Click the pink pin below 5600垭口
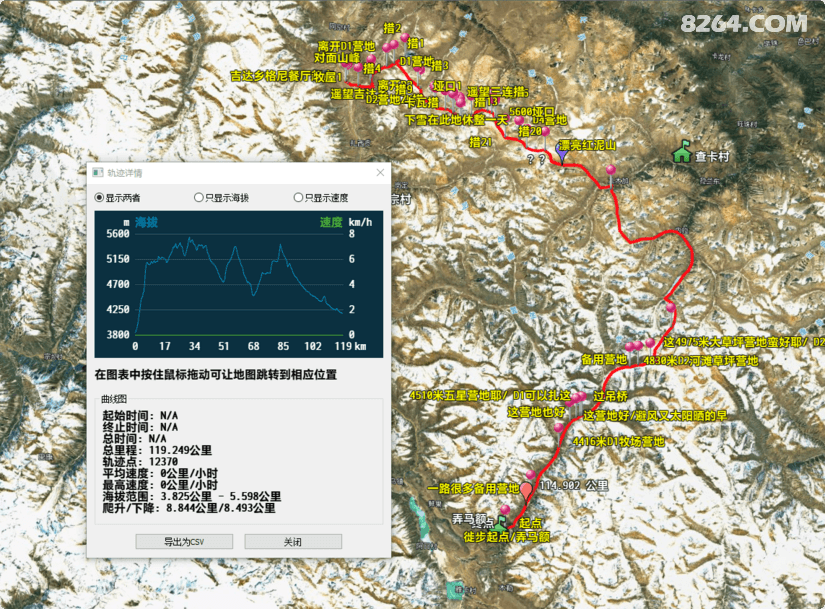Screen dimensions: 825x609 pyautogui.click(x=519, y=121)
